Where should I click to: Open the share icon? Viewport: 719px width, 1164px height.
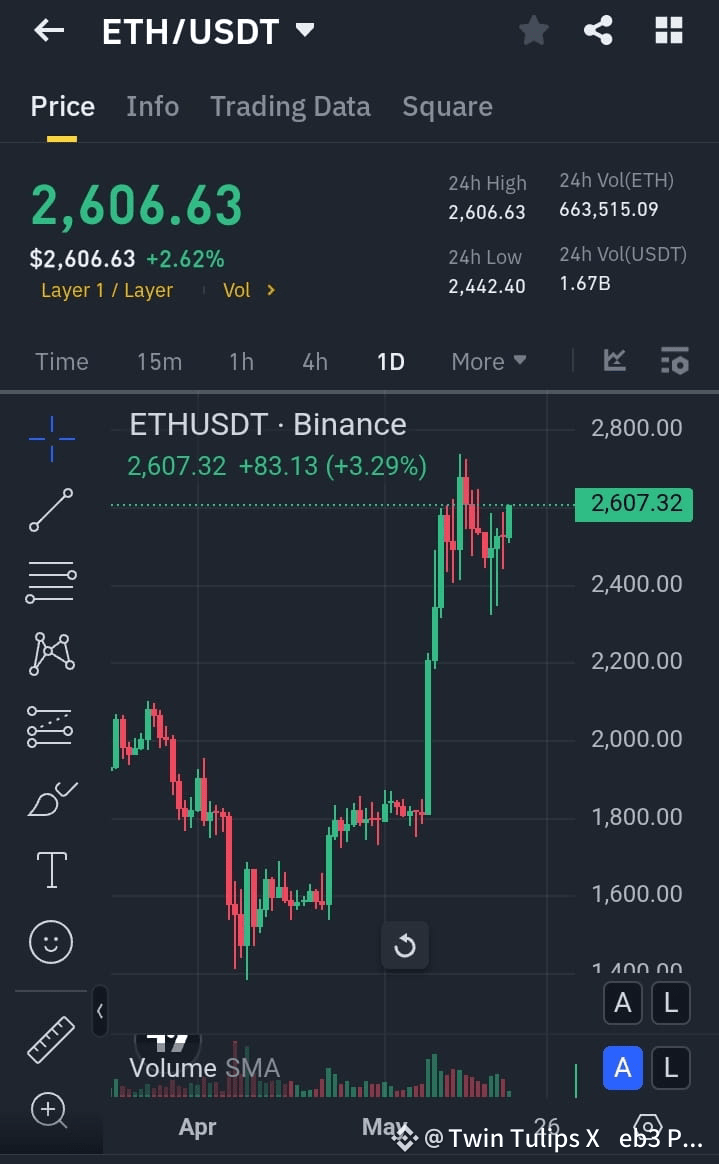(x=598, y=31)
